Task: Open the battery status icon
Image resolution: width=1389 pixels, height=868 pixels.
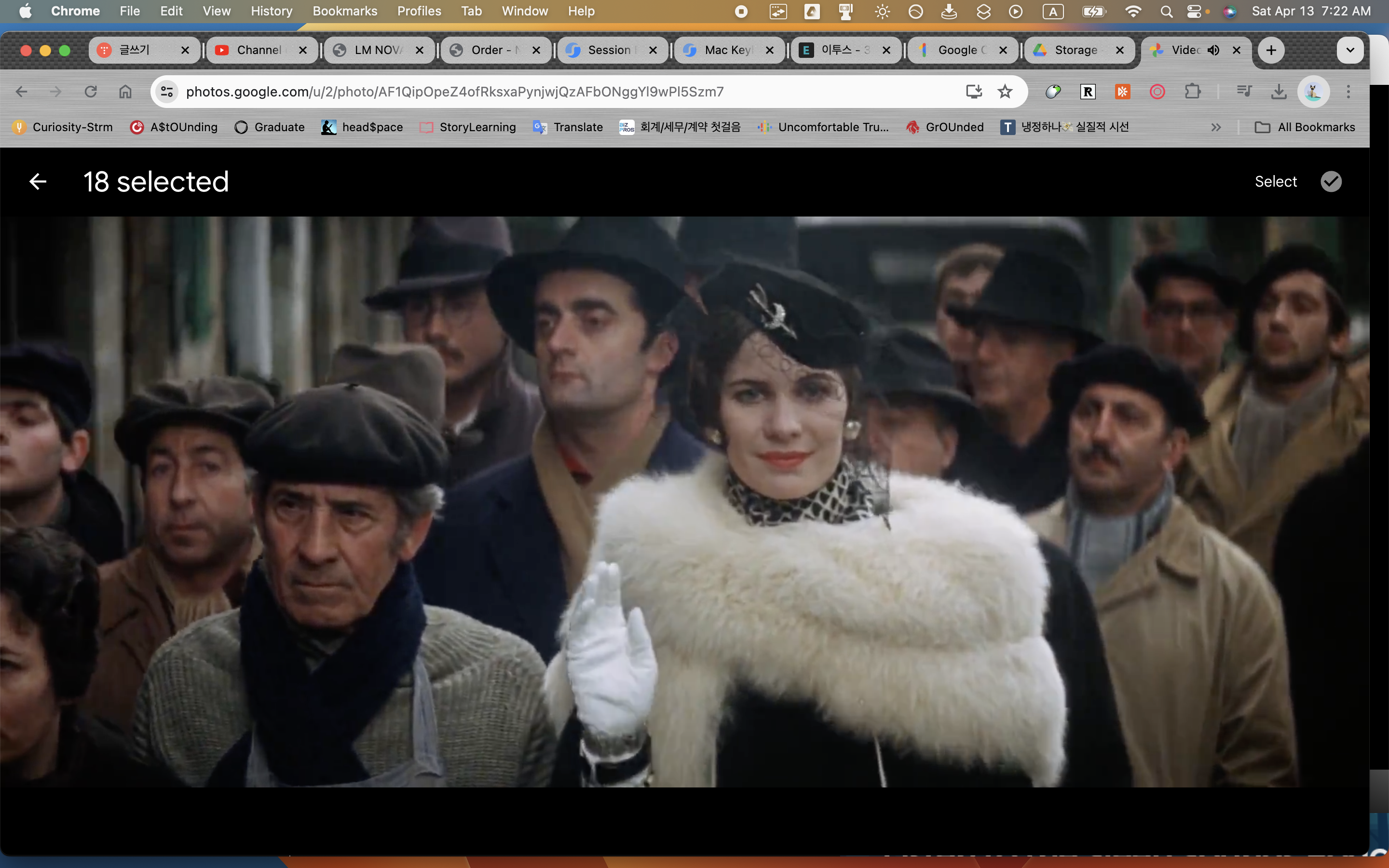Action: click(x=1093, y=11)
